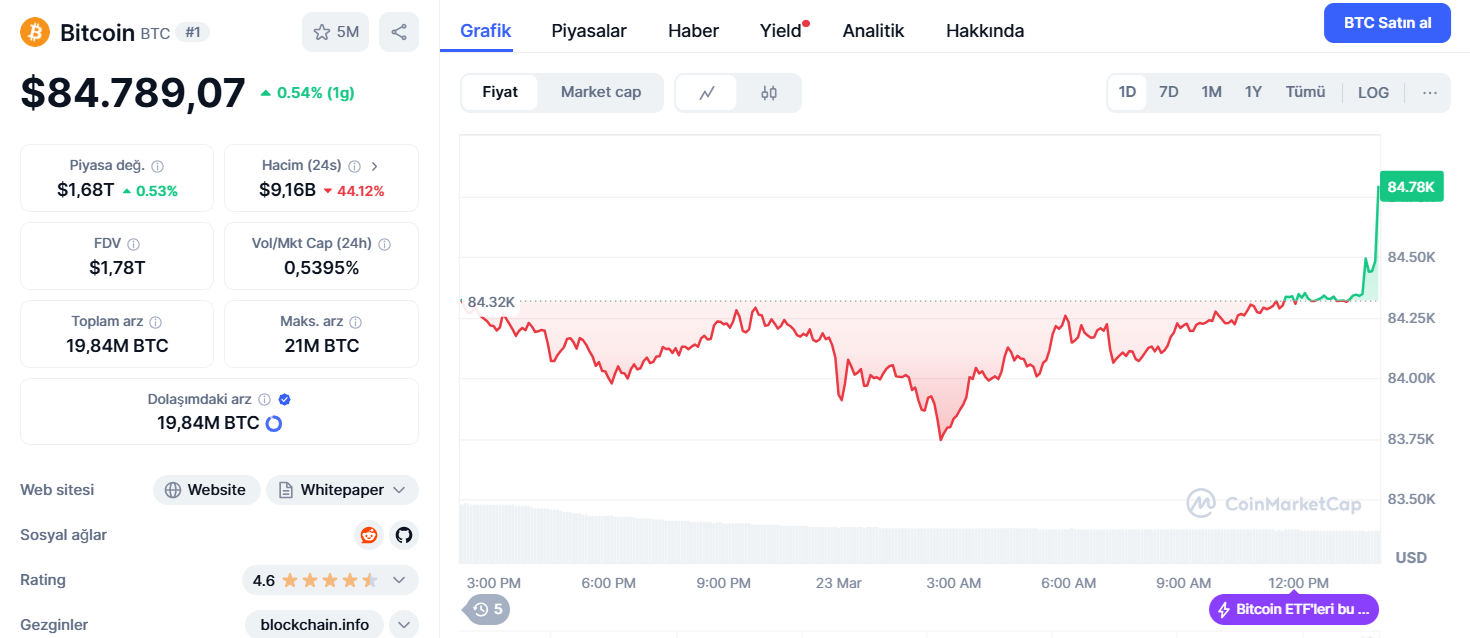Open info icon next to Hacim (24s)
The image size is (1470, 638).
click(x=355, y=166)
